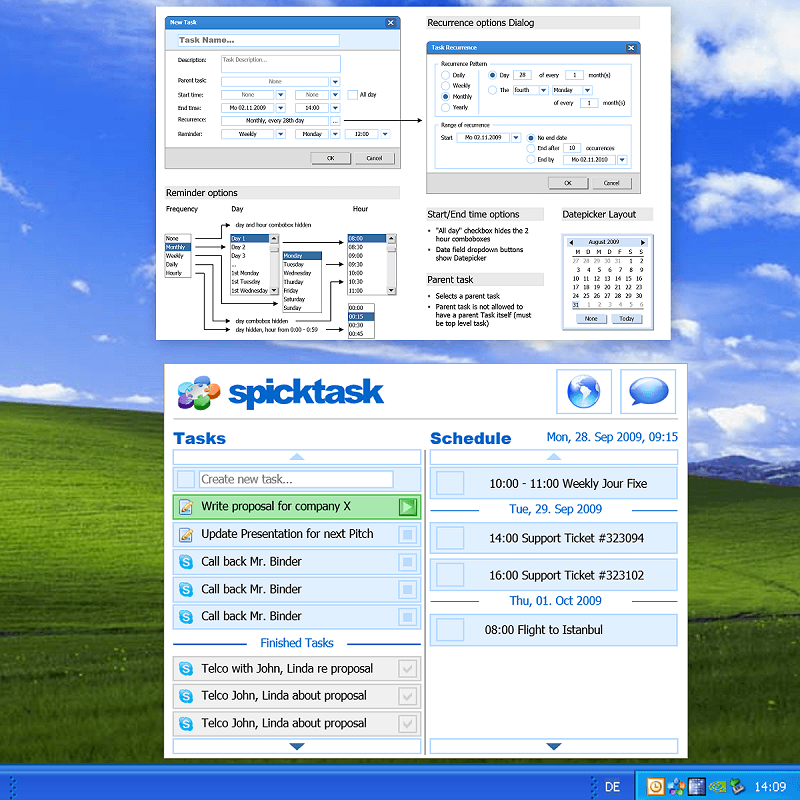The image size is (800, 800).
Task: Select the End after occurrences radio button
Action: coord(531,148)
